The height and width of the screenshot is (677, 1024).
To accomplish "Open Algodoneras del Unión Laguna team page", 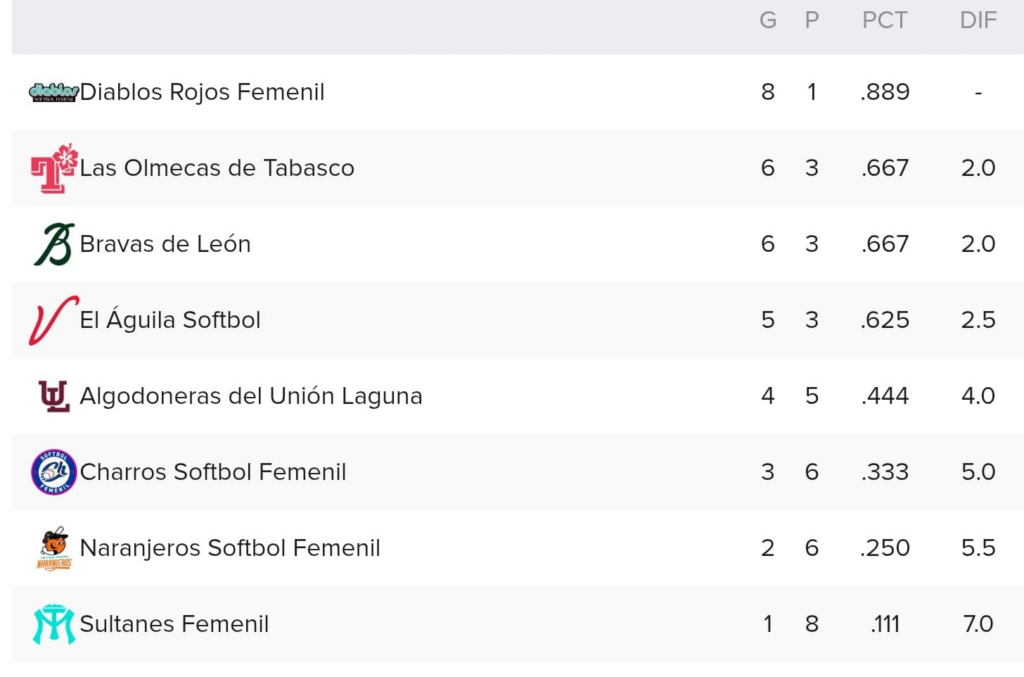I will [251, 396].
